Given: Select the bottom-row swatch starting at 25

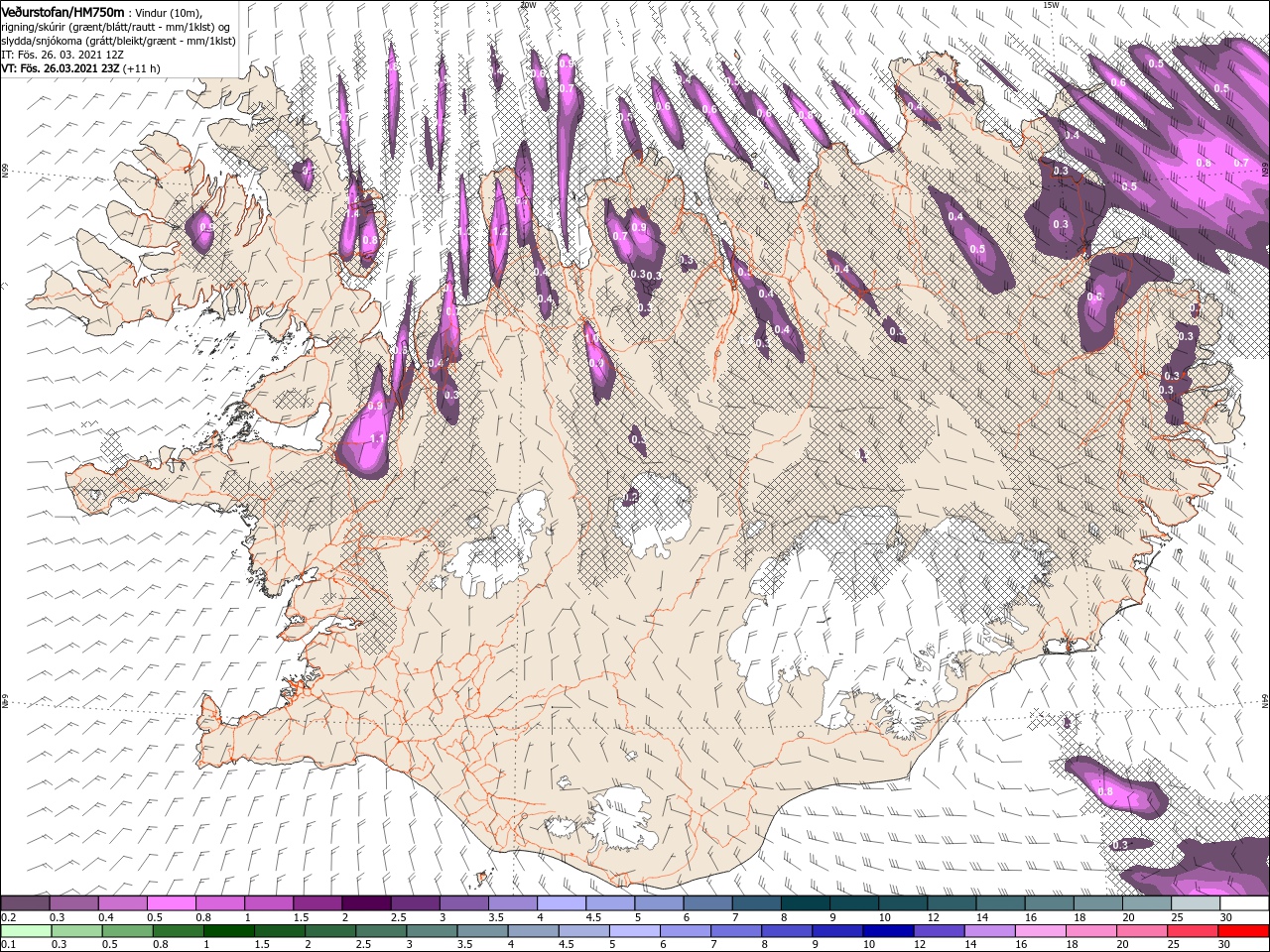Looking at the screenshot, I should (x=1192, y=931).
